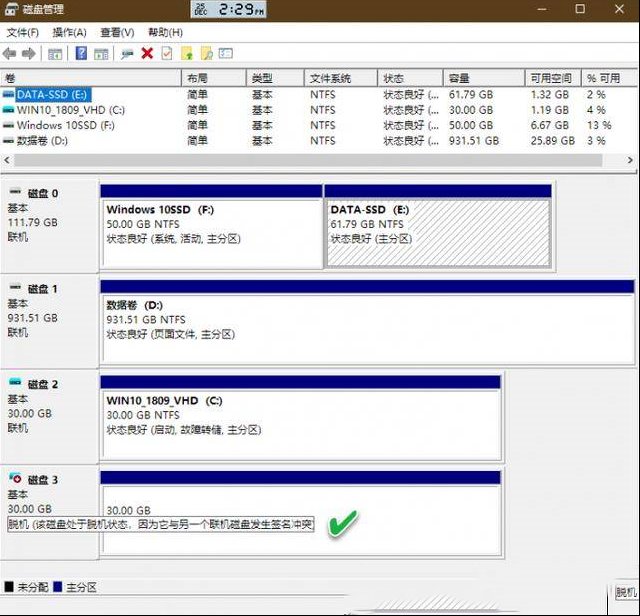Screen dimensions: 640x616
Task: Click the 磁盘 0 label
Action: [x=42, y=193]
